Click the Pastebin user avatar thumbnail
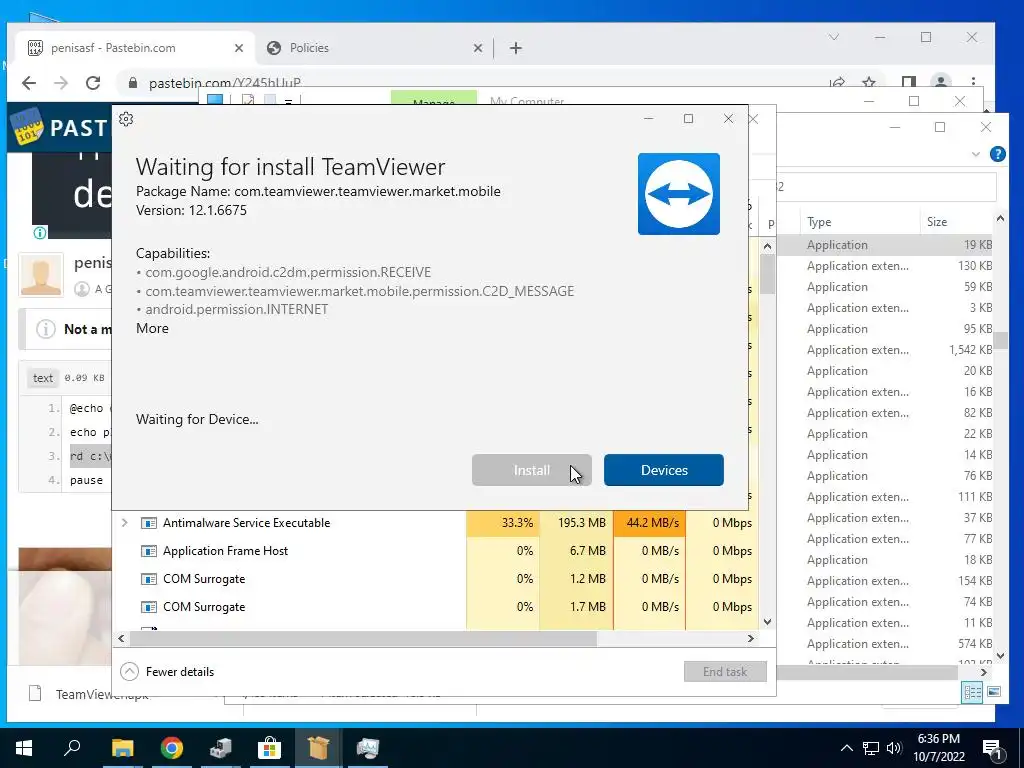This screenshot has height=768, width=1024. coord(41,274)
